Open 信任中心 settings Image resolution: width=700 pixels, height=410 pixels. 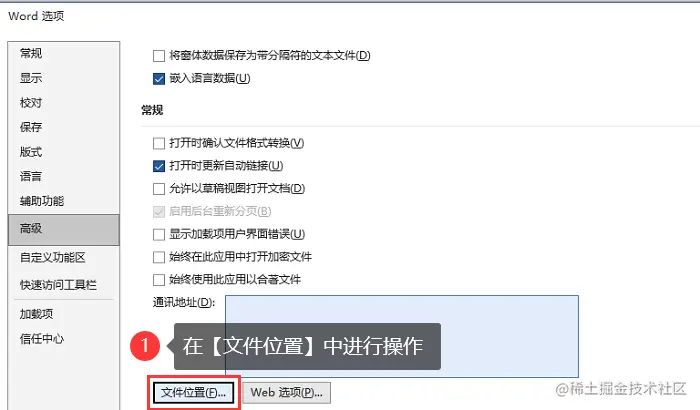click(x=42, y=339)
